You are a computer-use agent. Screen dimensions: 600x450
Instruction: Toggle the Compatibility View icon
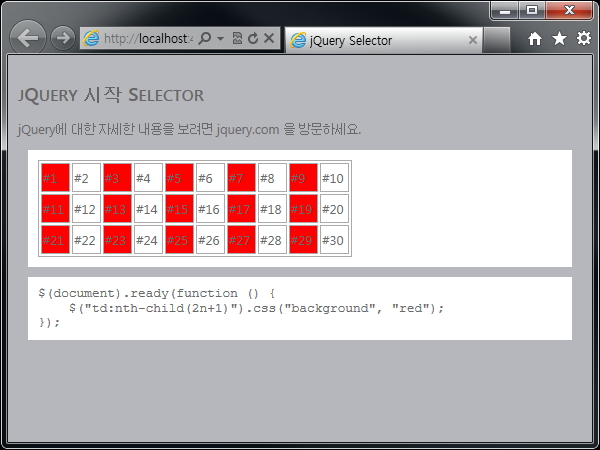coord(237,38)
